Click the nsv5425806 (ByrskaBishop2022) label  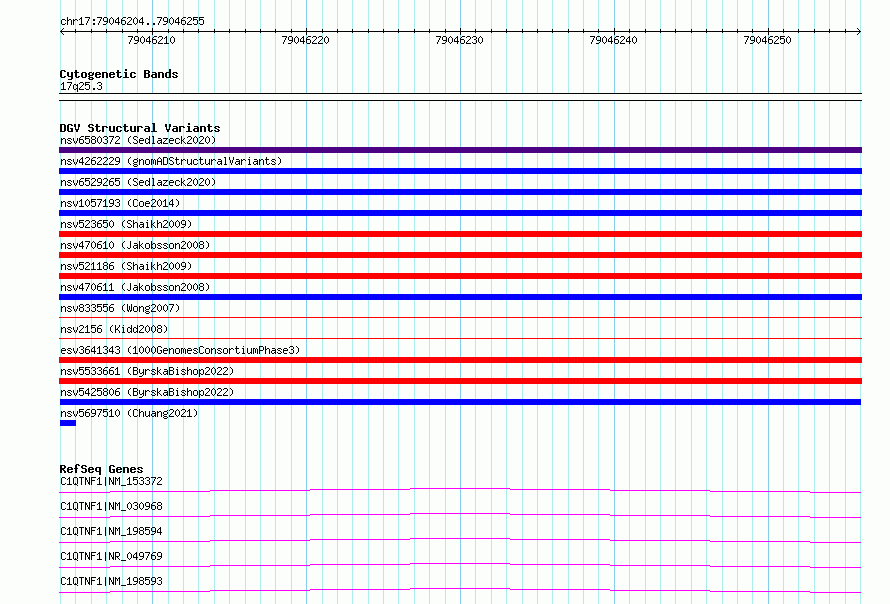click(x=147, y=392)
